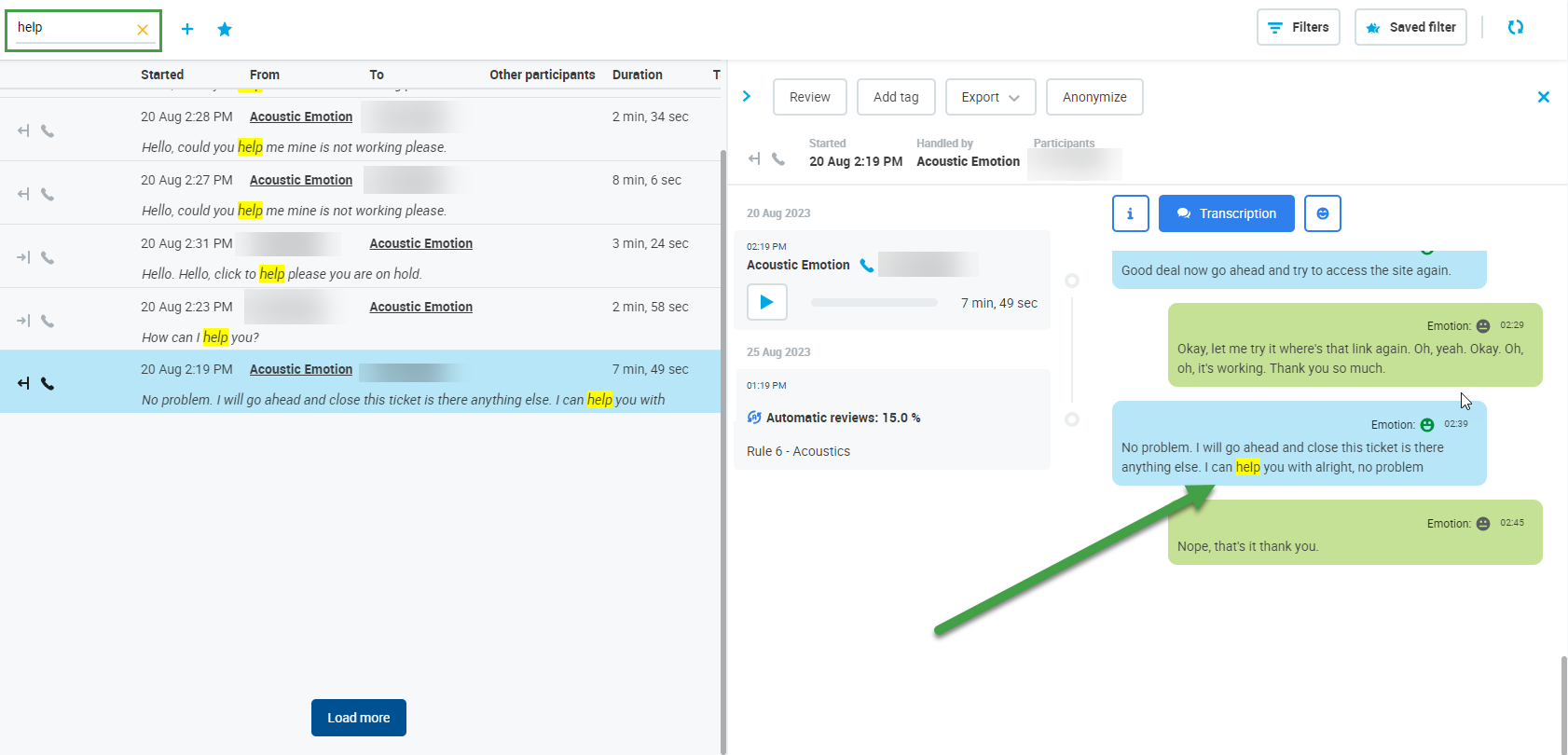The image size is (1568, 755).
Task: Open the emotion smiley tab
Action: [x=1322, y=213]
